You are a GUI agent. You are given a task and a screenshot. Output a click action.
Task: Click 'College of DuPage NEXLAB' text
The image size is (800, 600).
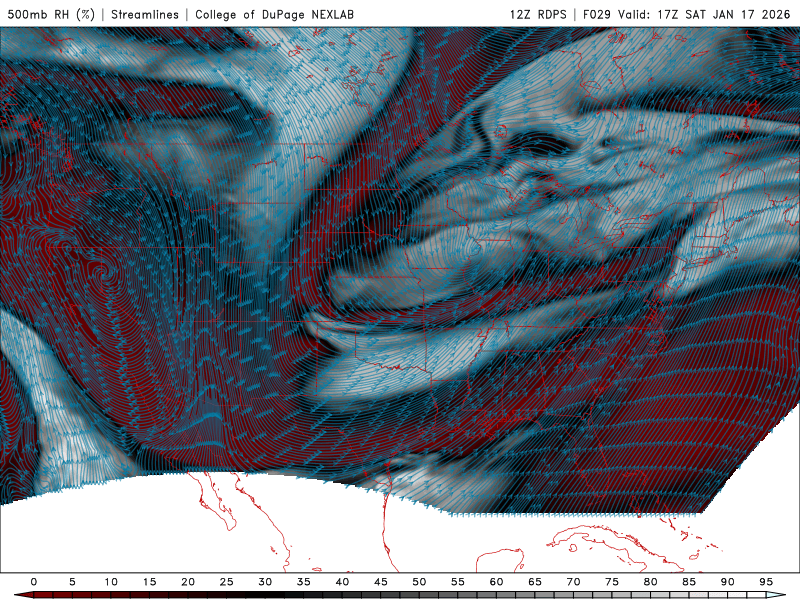pos(274,14)
